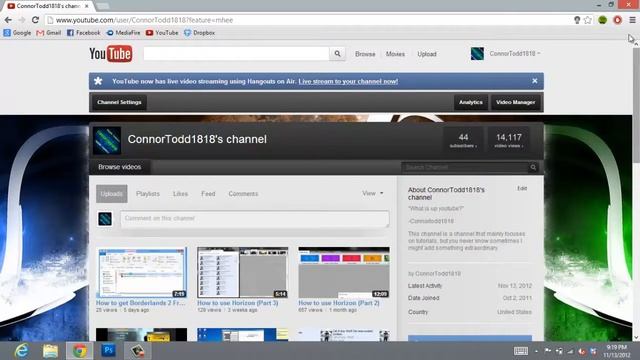The image size is (640, 360).
Task: Open the Gmail bookmark
Action: 49,33
